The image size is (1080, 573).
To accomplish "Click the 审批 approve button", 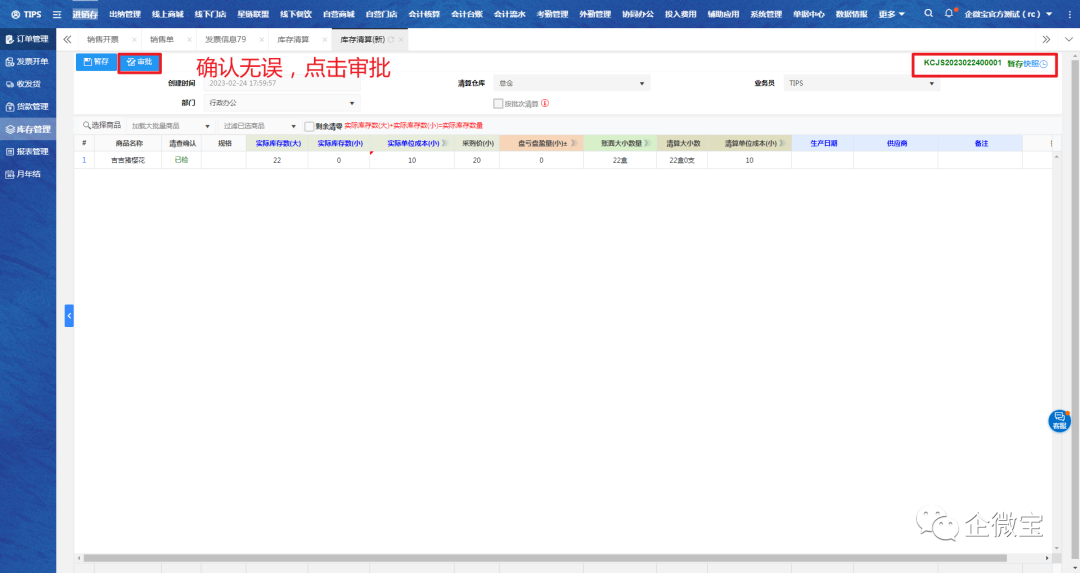I will pyautogui.click(x=140, y=62).
